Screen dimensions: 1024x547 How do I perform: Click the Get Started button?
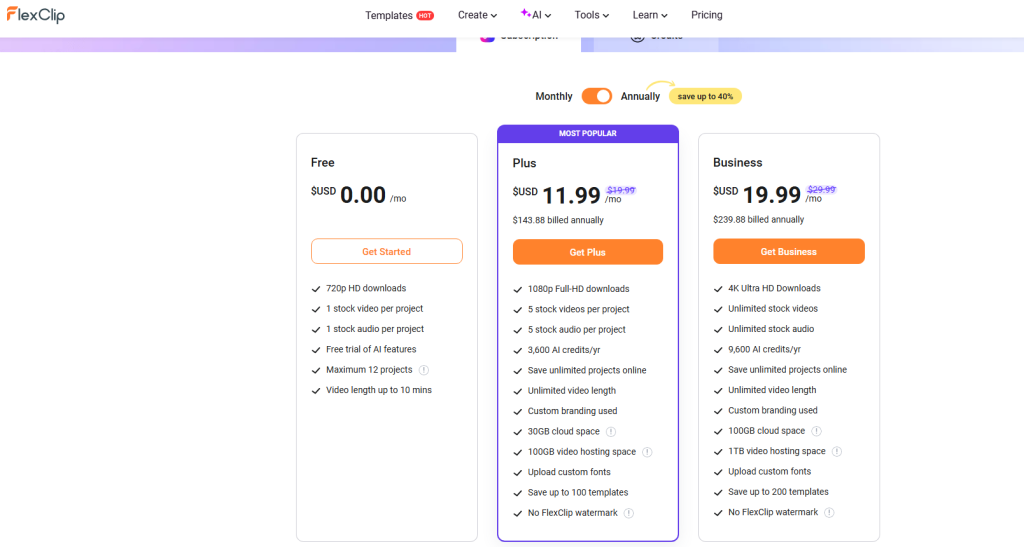point(387,251)
